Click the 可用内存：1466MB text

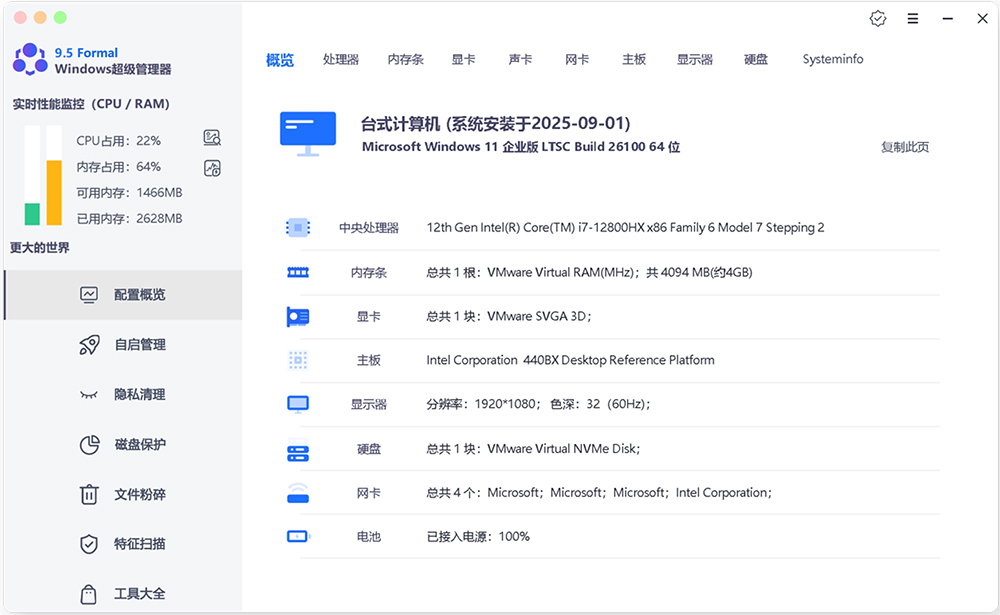(x=129, y=193)
